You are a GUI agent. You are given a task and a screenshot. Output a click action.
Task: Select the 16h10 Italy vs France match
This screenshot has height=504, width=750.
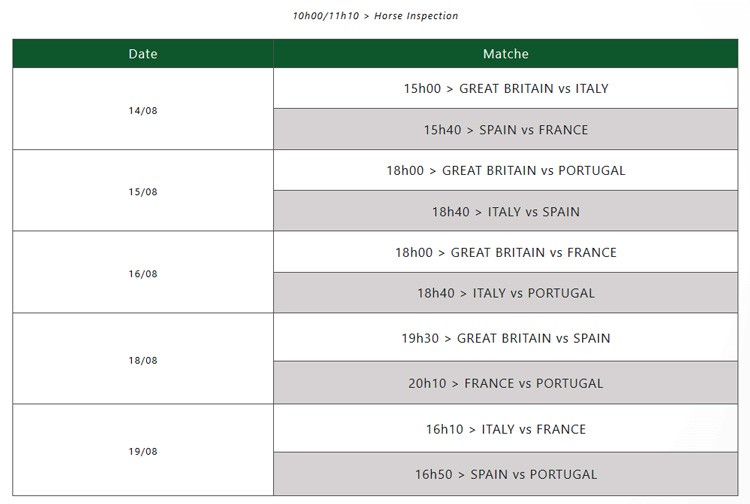tap(505, 429)
